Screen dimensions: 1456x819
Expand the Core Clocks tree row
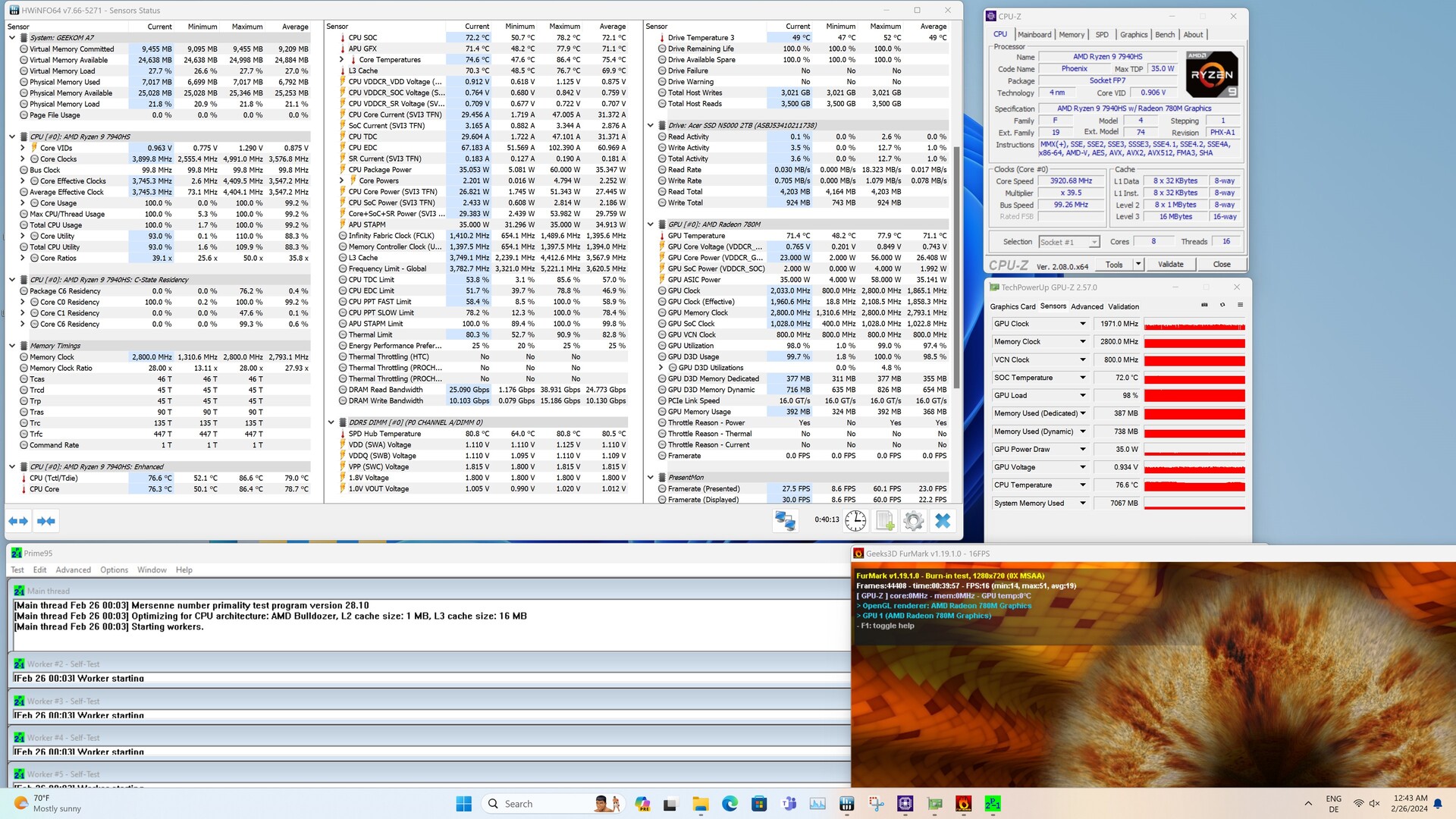tap(23, 159)
